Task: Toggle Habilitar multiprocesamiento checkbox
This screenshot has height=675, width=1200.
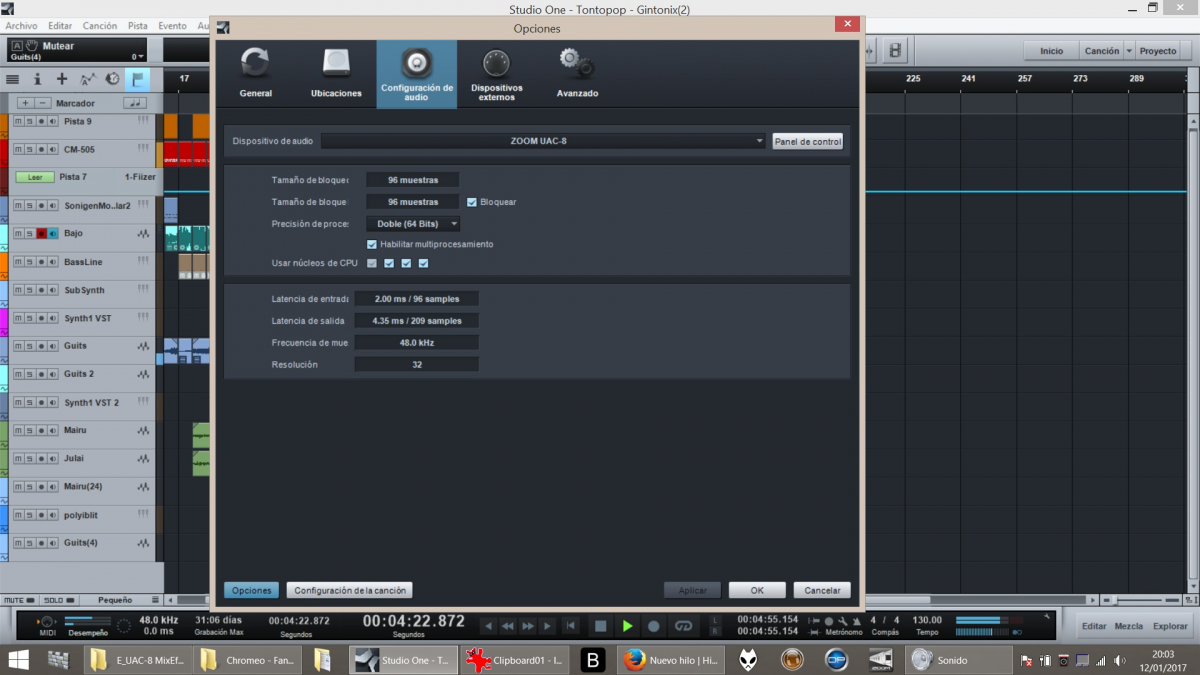Action: (372, 244)
